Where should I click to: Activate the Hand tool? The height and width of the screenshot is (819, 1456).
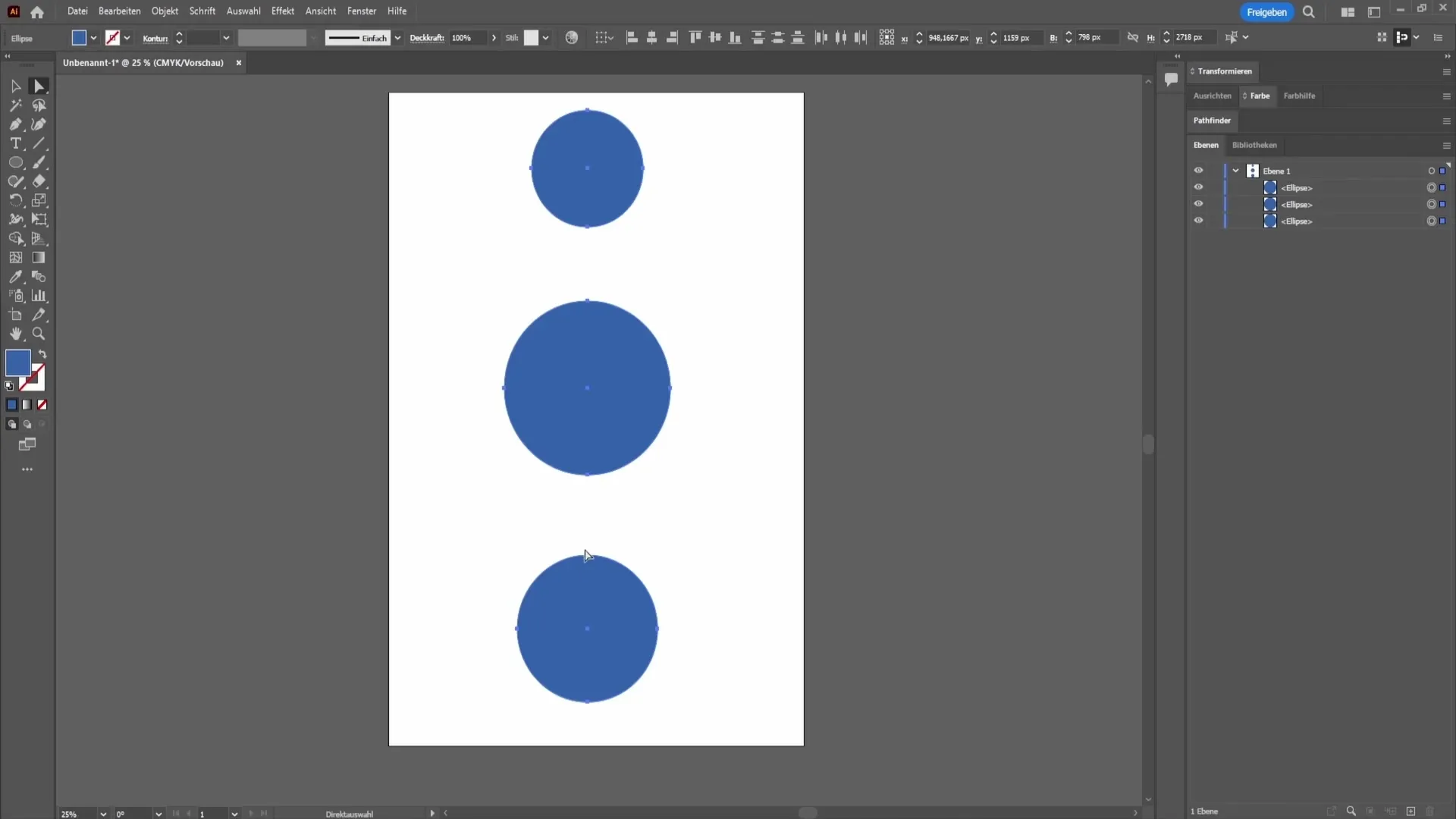click(x=15, y=334)
